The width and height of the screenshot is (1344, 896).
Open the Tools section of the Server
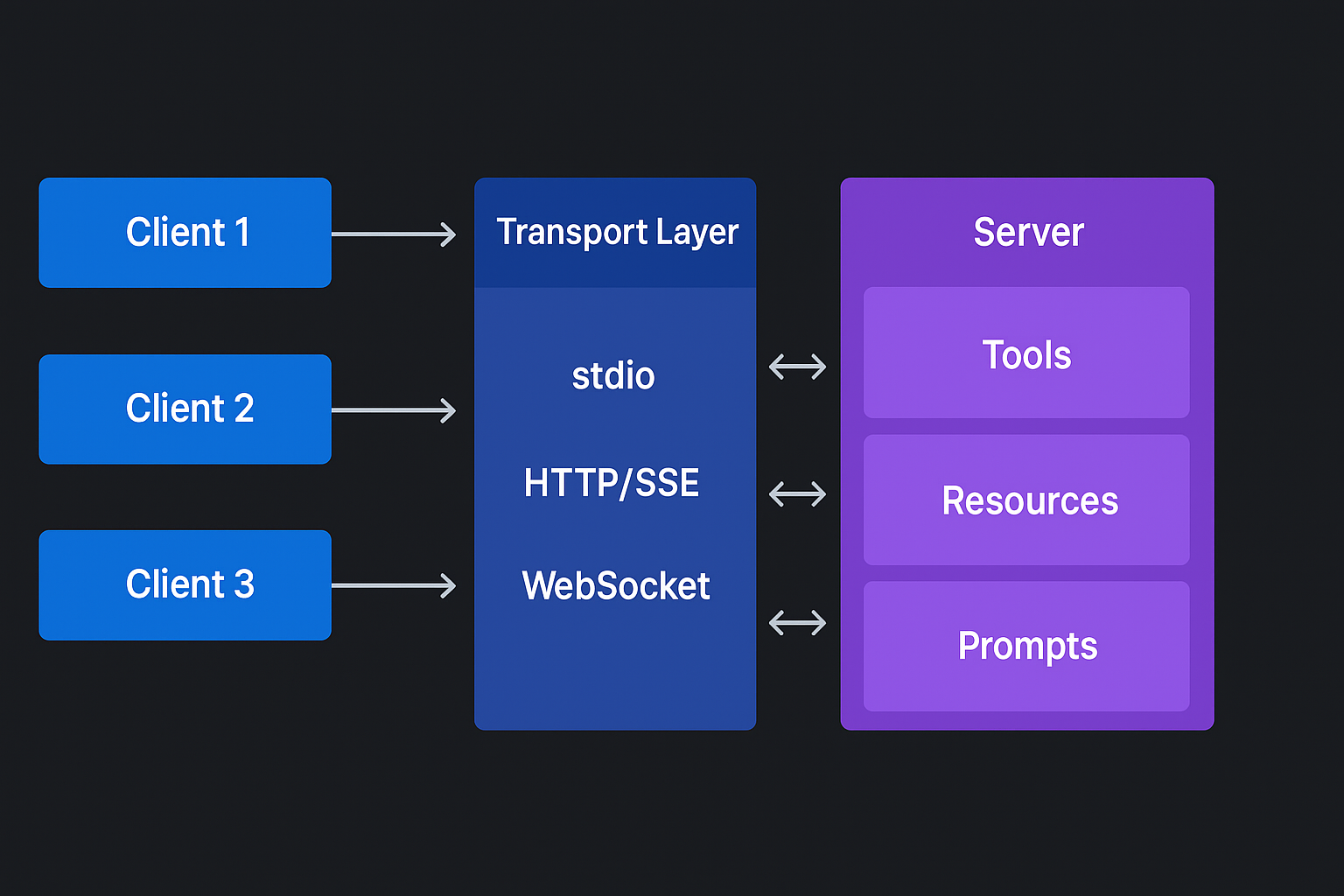pos(1026,353)
